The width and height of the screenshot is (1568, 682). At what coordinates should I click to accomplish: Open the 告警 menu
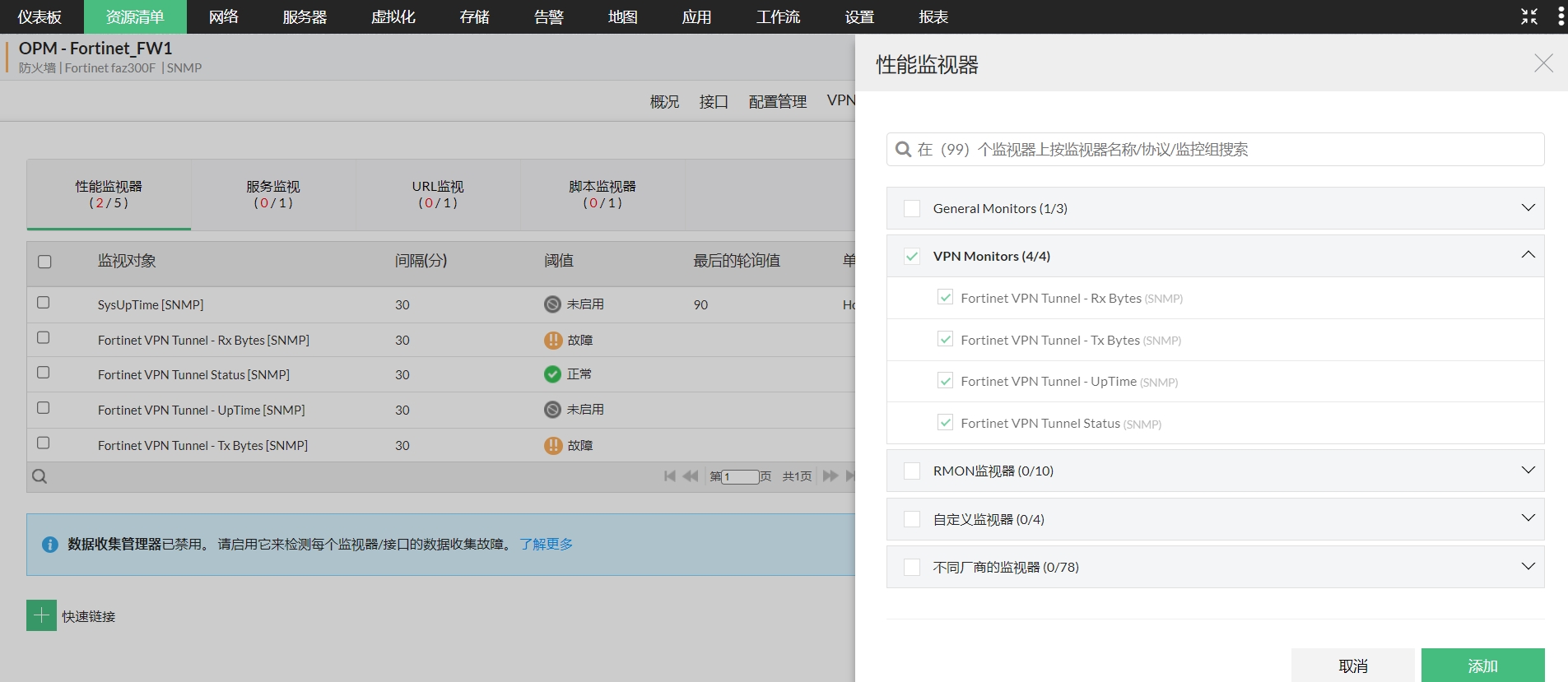click(548, 16)
